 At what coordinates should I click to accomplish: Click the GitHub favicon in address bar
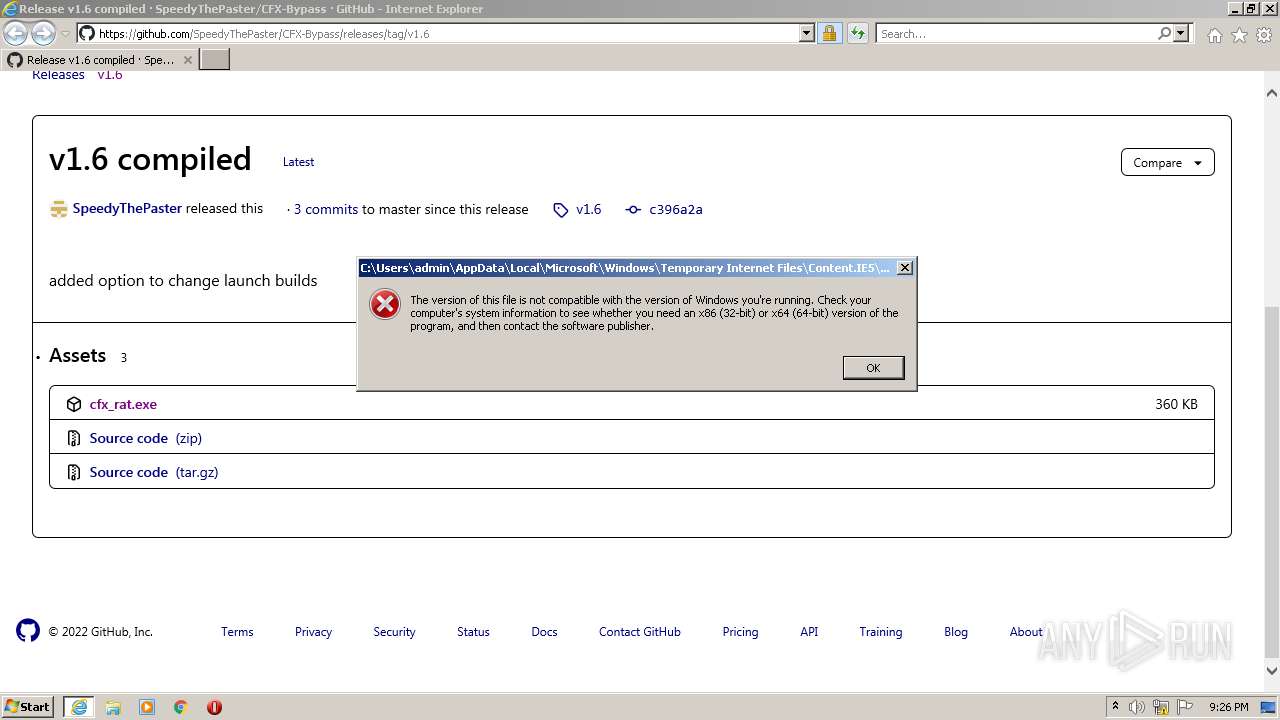(x=87, y=33)
